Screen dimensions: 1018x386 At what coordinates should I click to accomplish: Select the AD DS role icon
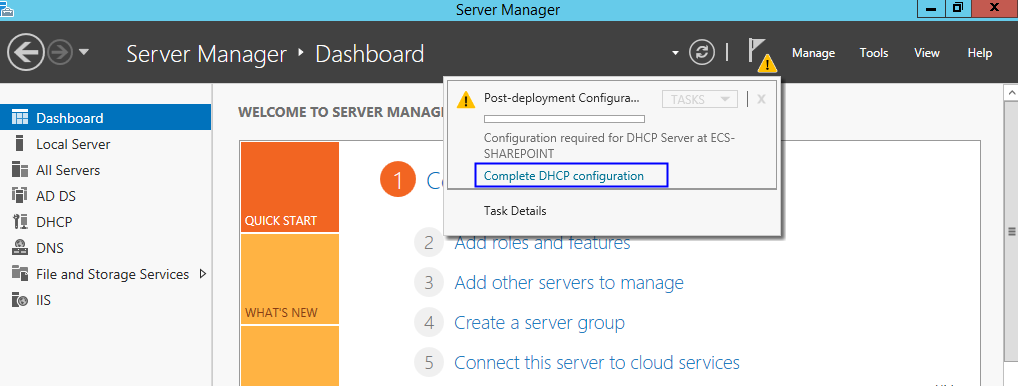pos(20,196)
